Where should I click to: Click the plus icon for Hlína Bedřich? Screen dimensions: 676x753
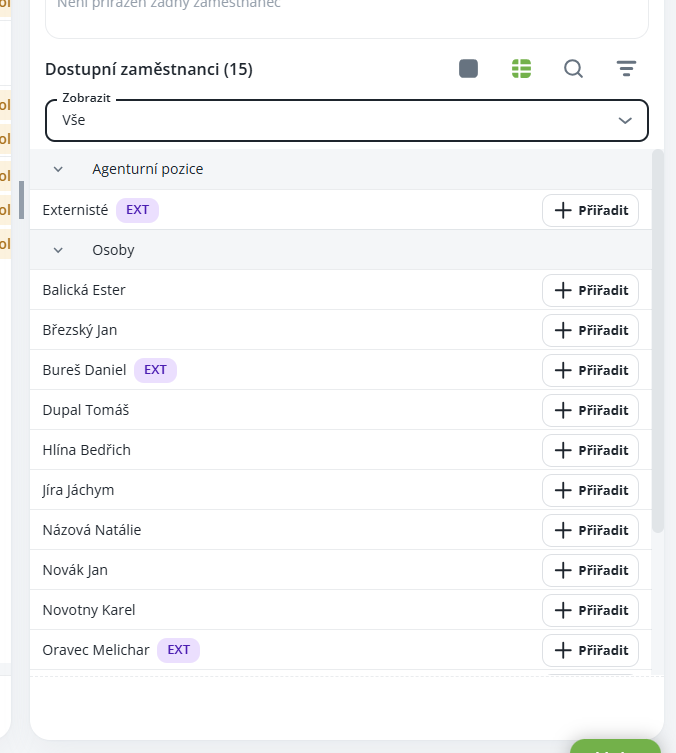pyautogui.click(x=563, y=450)
